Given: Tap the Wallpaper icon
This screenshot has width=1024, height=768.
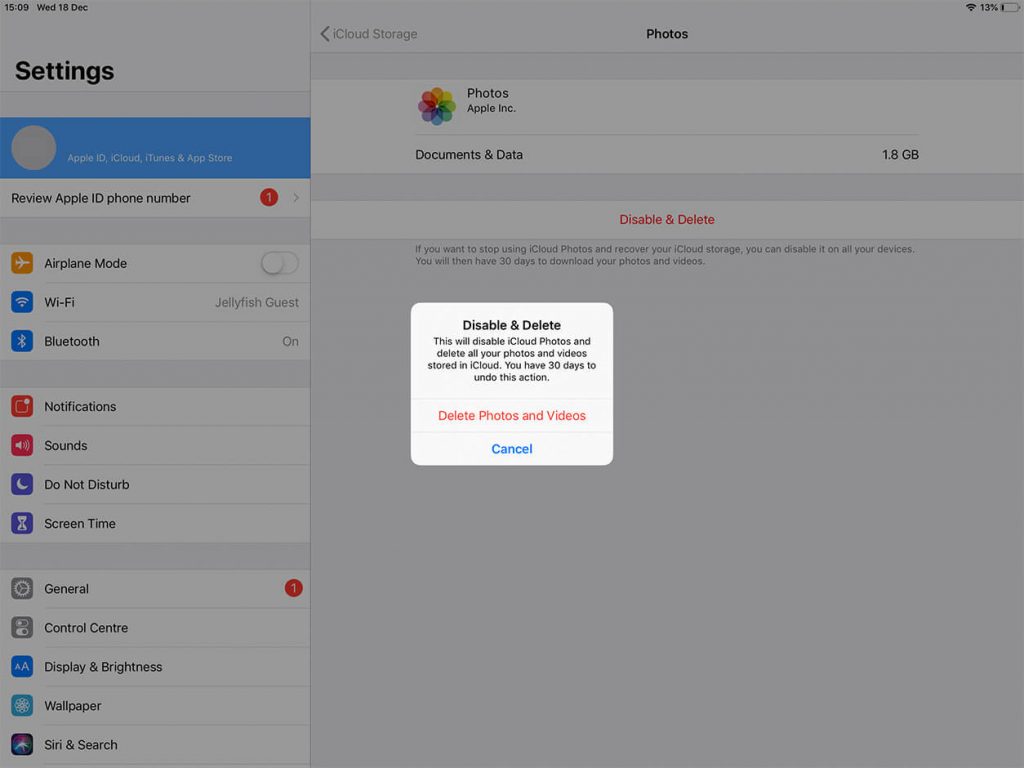Looking at the screenshot, I should [22, 705].
